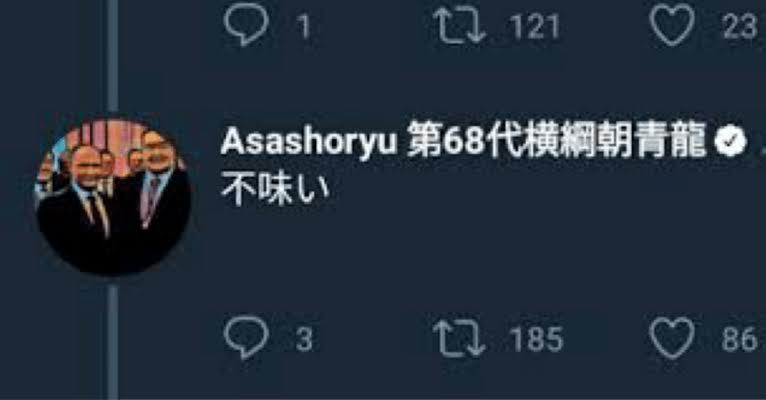Retweet the upper tweet showing 121 retweets
The height and width of the screenshot is (400, 766).
click(459, 25)
